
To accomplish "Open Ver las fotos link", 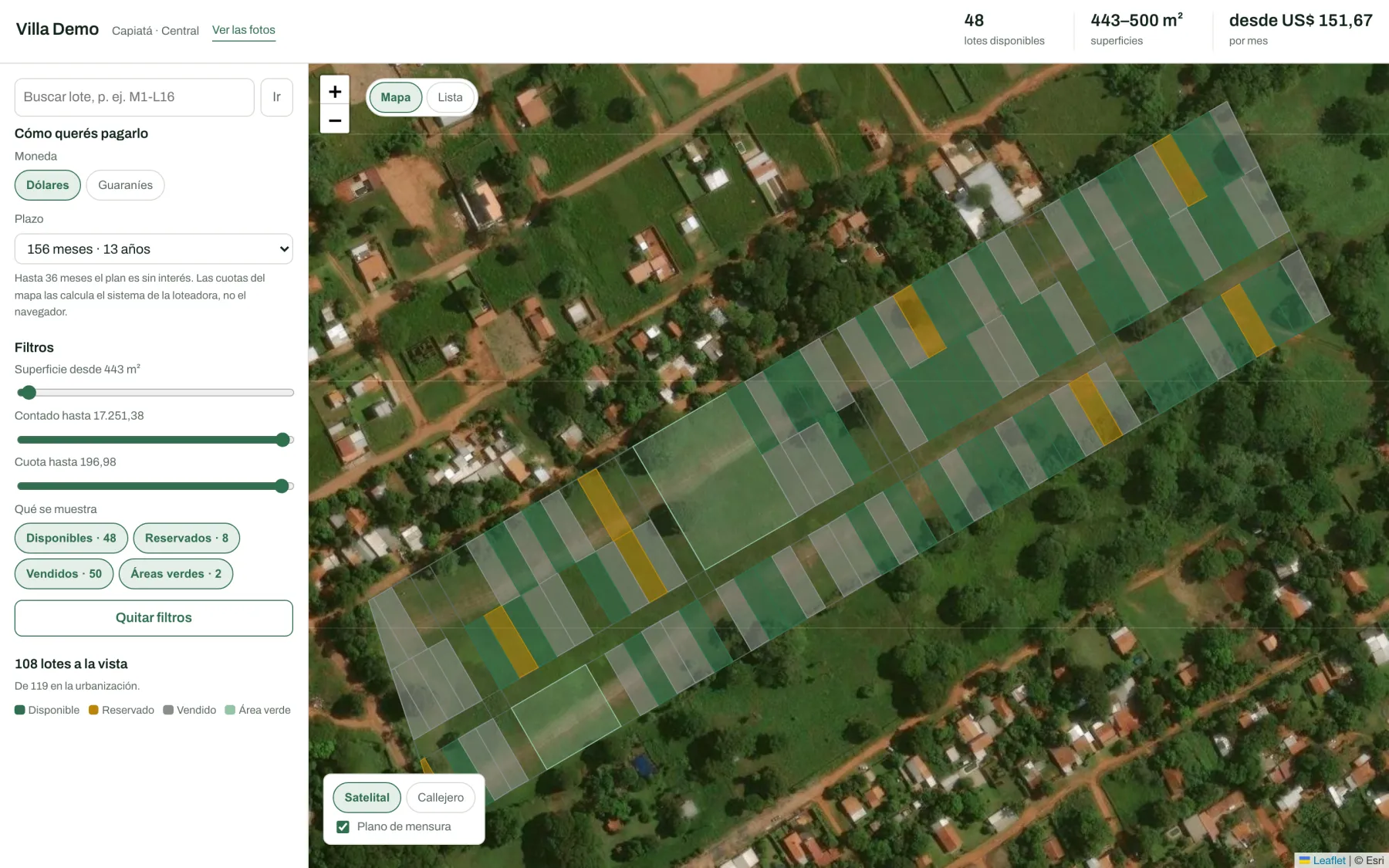I will point(244,30).
